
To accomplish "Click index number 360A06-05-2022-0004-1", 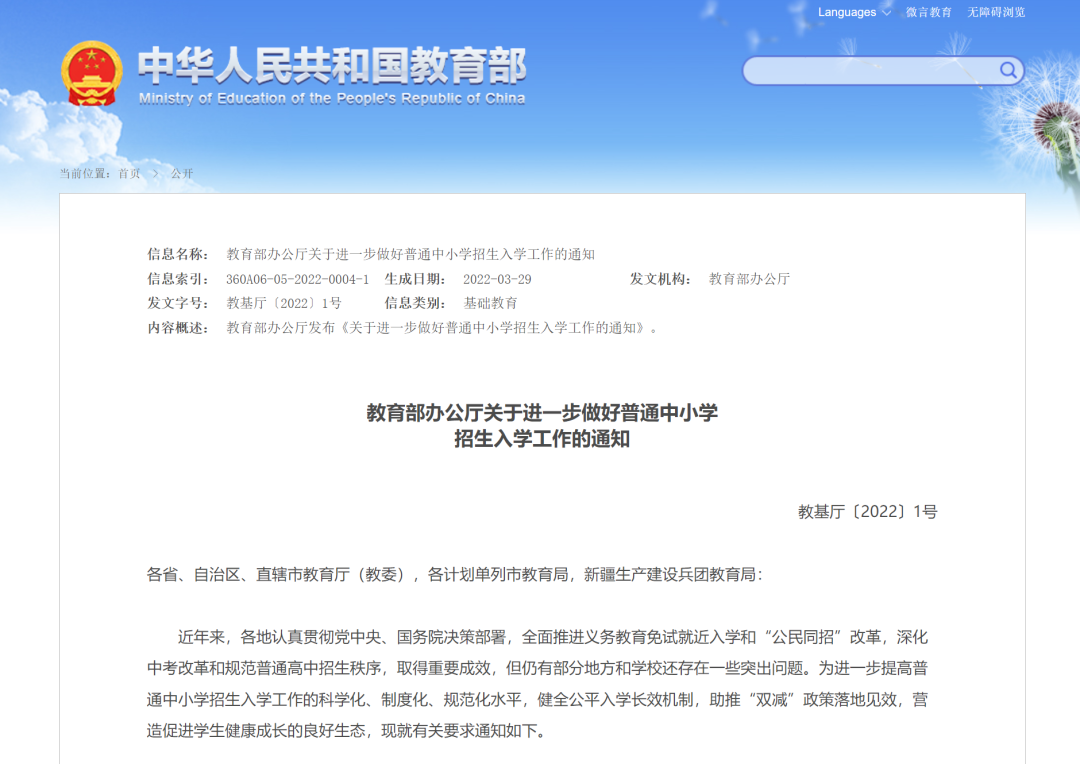I will [297, 279].
